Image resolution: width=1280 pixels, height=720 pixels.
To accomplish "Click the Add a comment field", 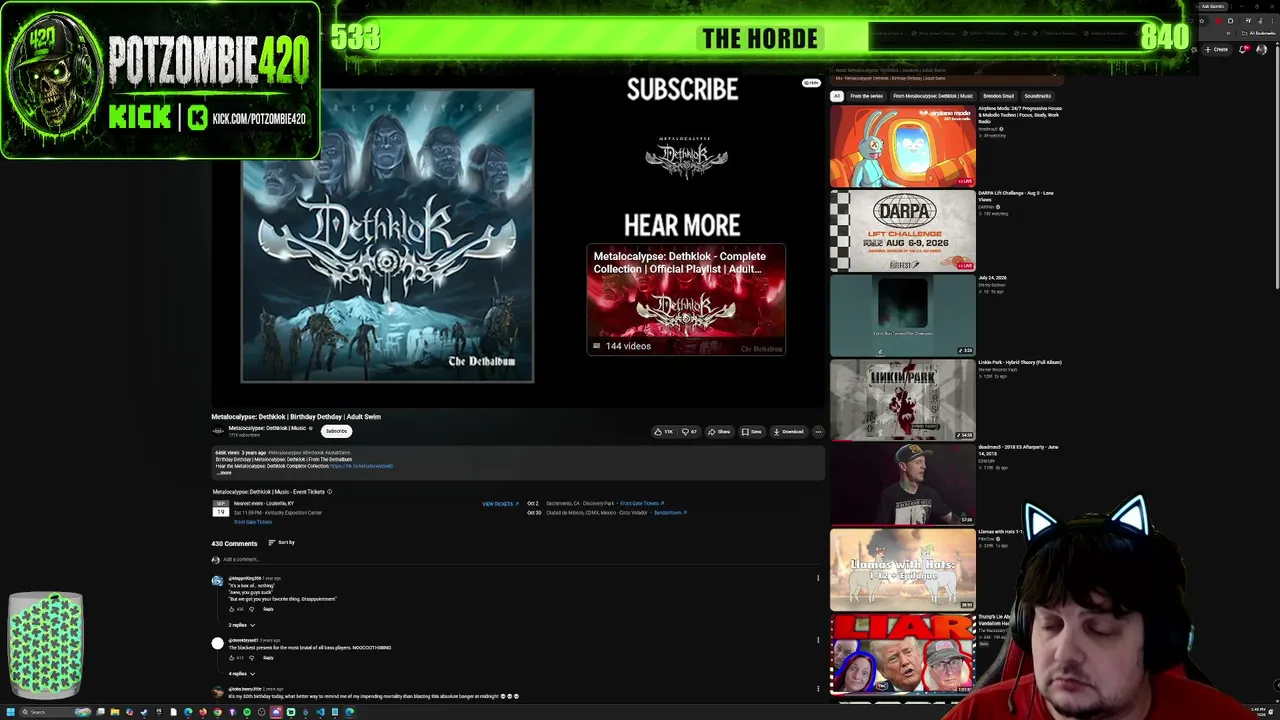I will 520,560.
